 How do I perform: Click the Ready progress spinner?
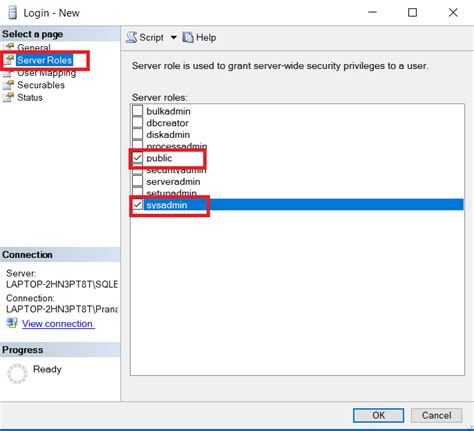pos(17,373)
